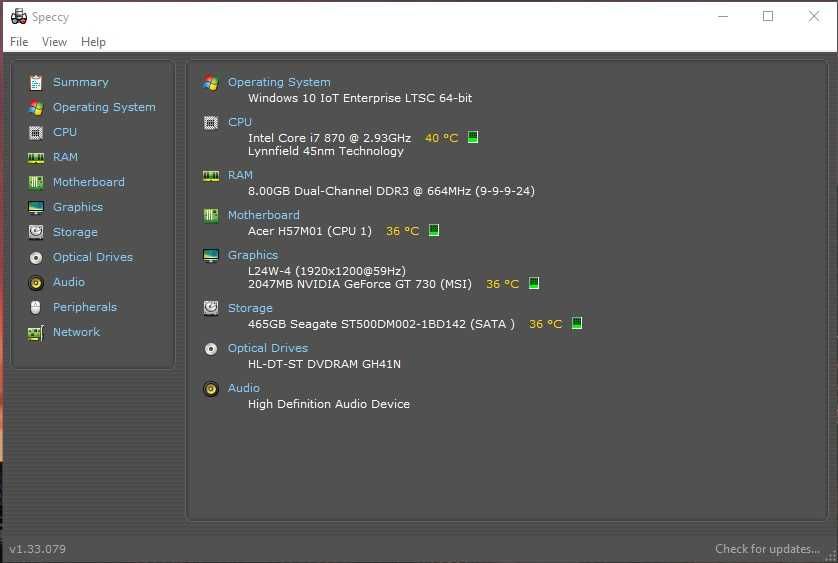Click the green temperature indicator next to CPU 40 °C
Screen dimensions: 838x563
click(x=473, y=137)
